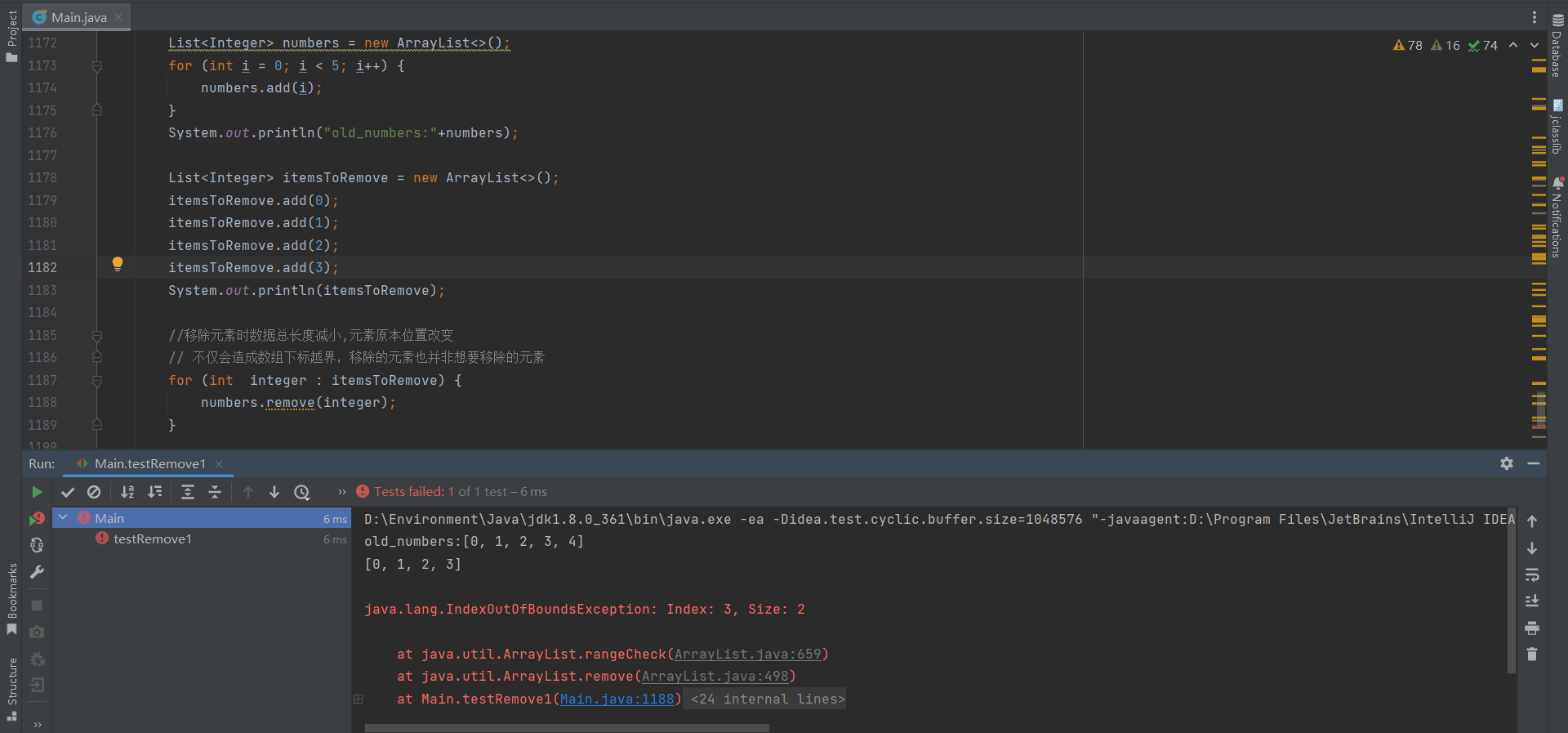
Task: Open the ArrayList.java:498 stack trace link
Action: [x=715, y=677]
